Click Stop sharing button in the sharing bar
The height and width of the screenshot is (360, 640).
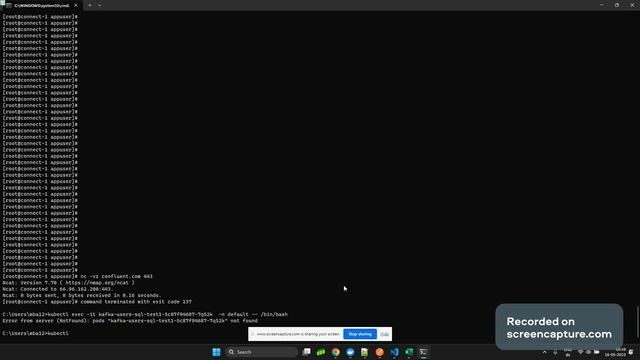pyautogui.click(x=360, y=334)
